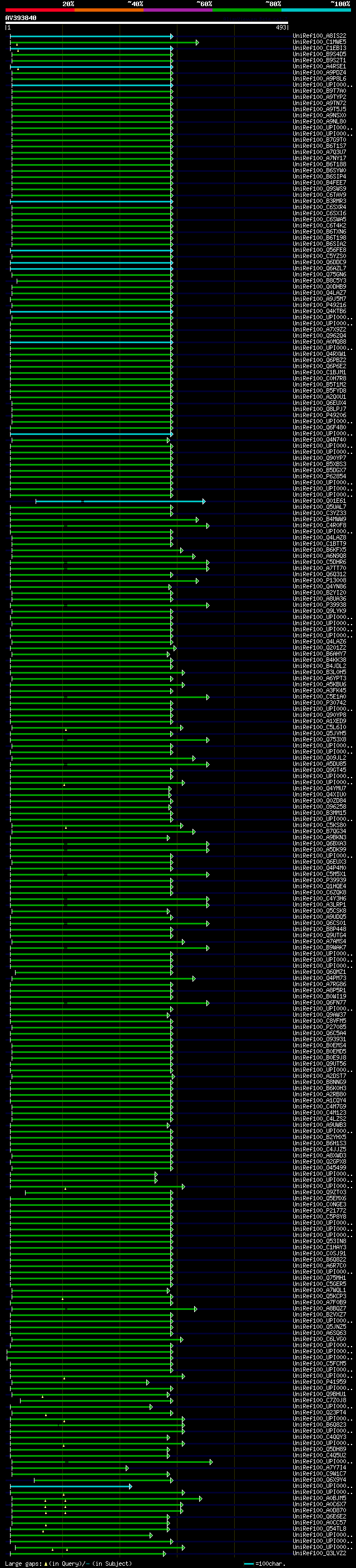
Task: Select hit label UniRef100_Q4KTB6
Action: click(319, 311)
